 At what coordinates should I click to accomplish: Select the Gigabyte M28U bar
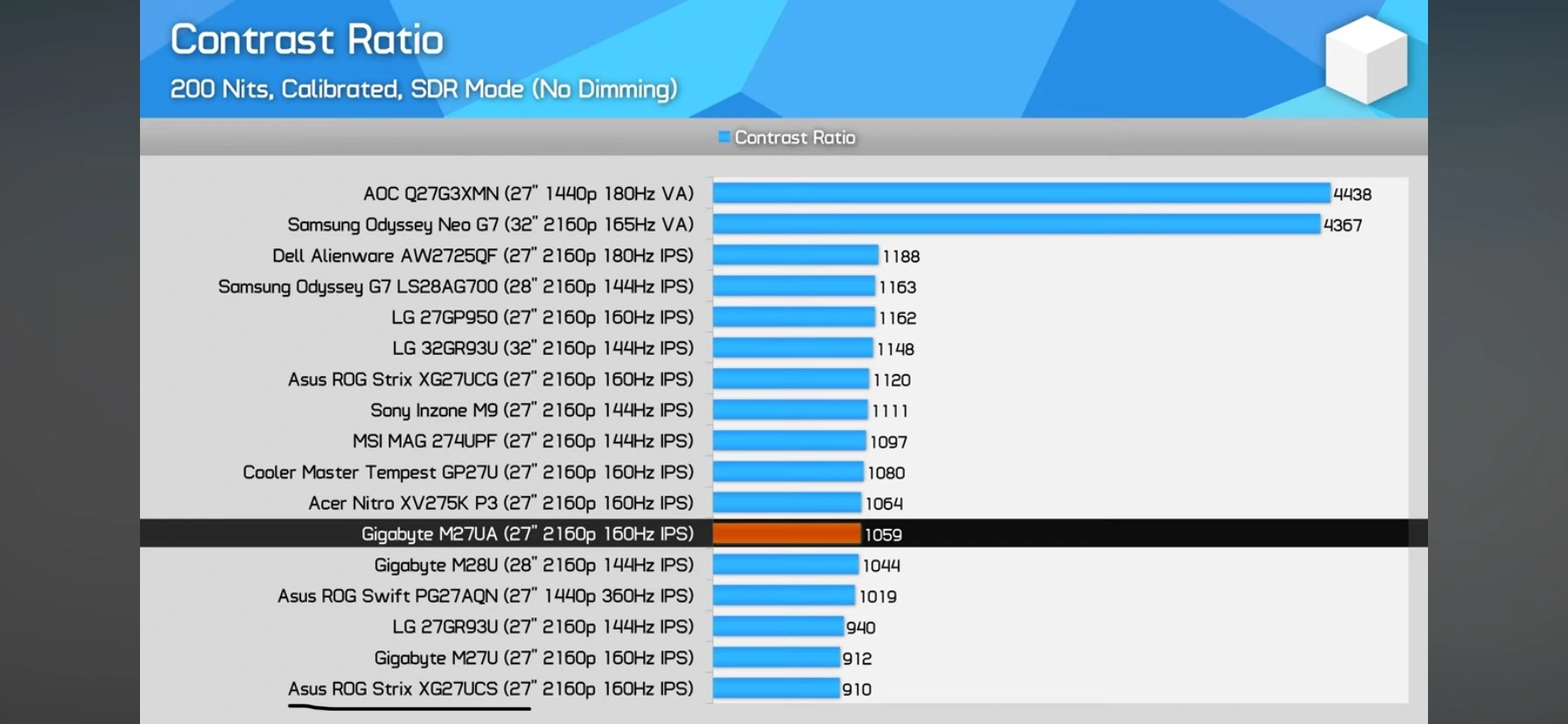(786, 564)
